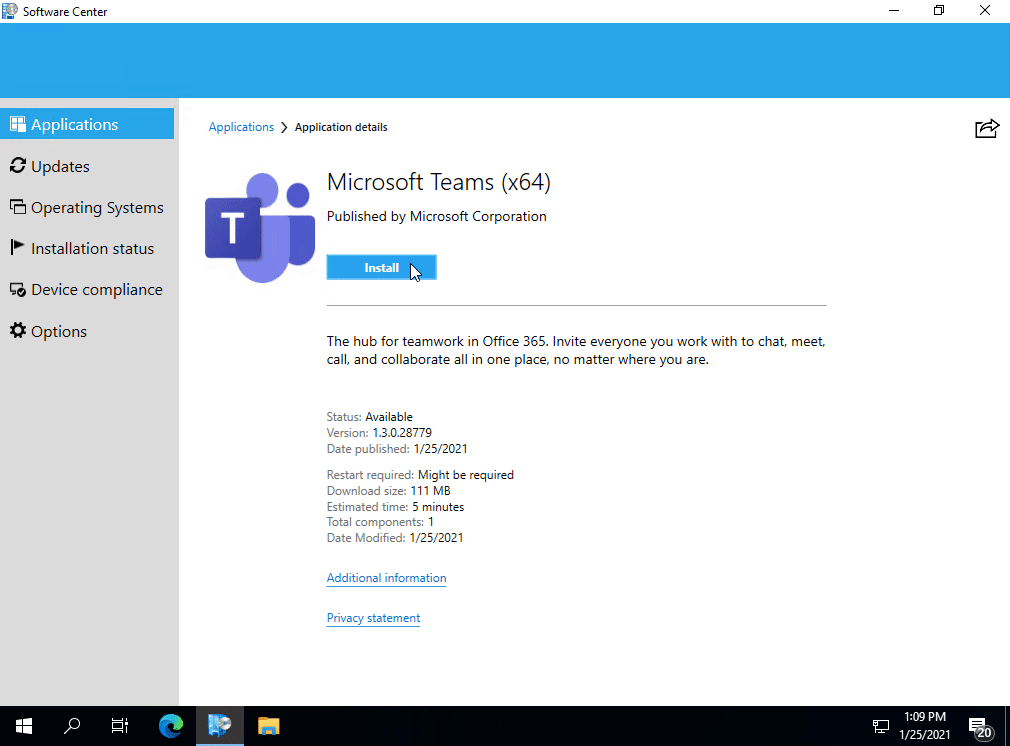Click the Microsoft Teams application logo
Screen dimensions: 1010x746
tap(259, 227)
